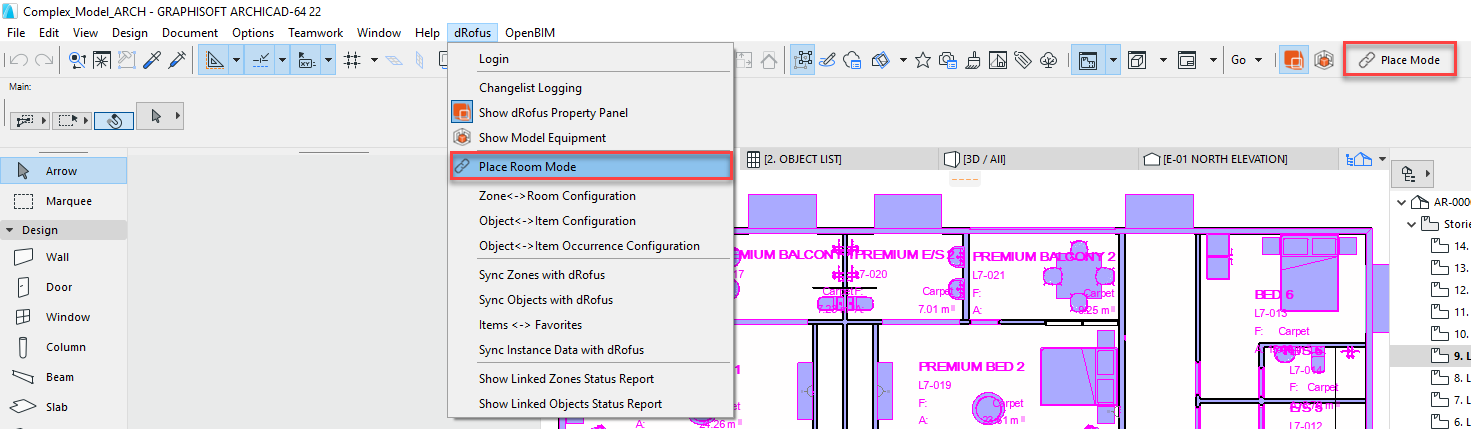Toggle the XY tracker coordinates icon
Screen dimensions: 1471x429
coord(307,60)
